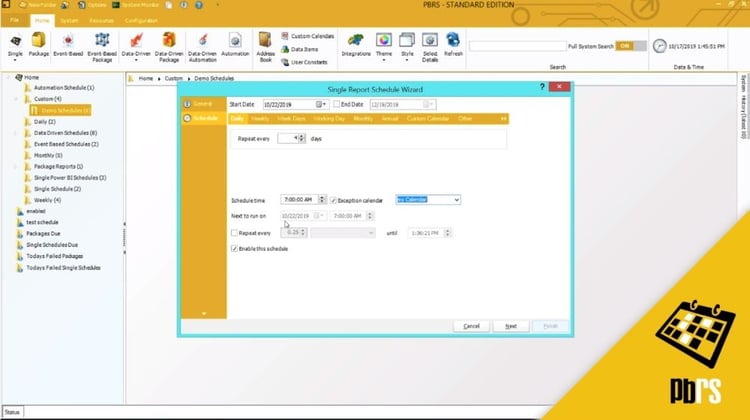
Task: Open the Event-Based Package icon
Action: [x=102, y=41]
